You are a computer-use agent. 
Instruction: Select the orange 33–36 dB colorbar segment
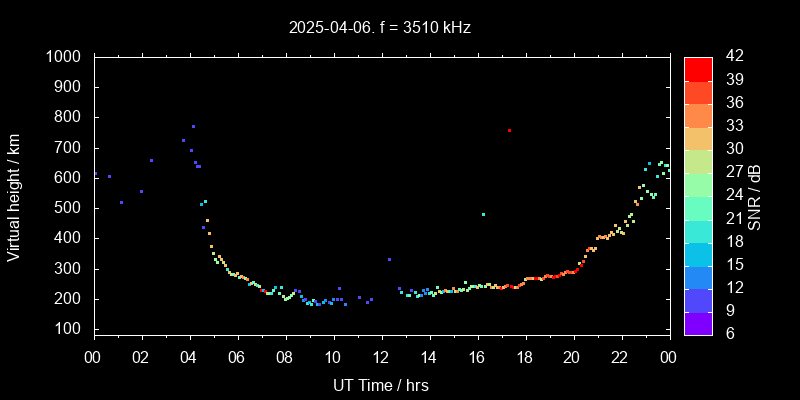point(698,114)
